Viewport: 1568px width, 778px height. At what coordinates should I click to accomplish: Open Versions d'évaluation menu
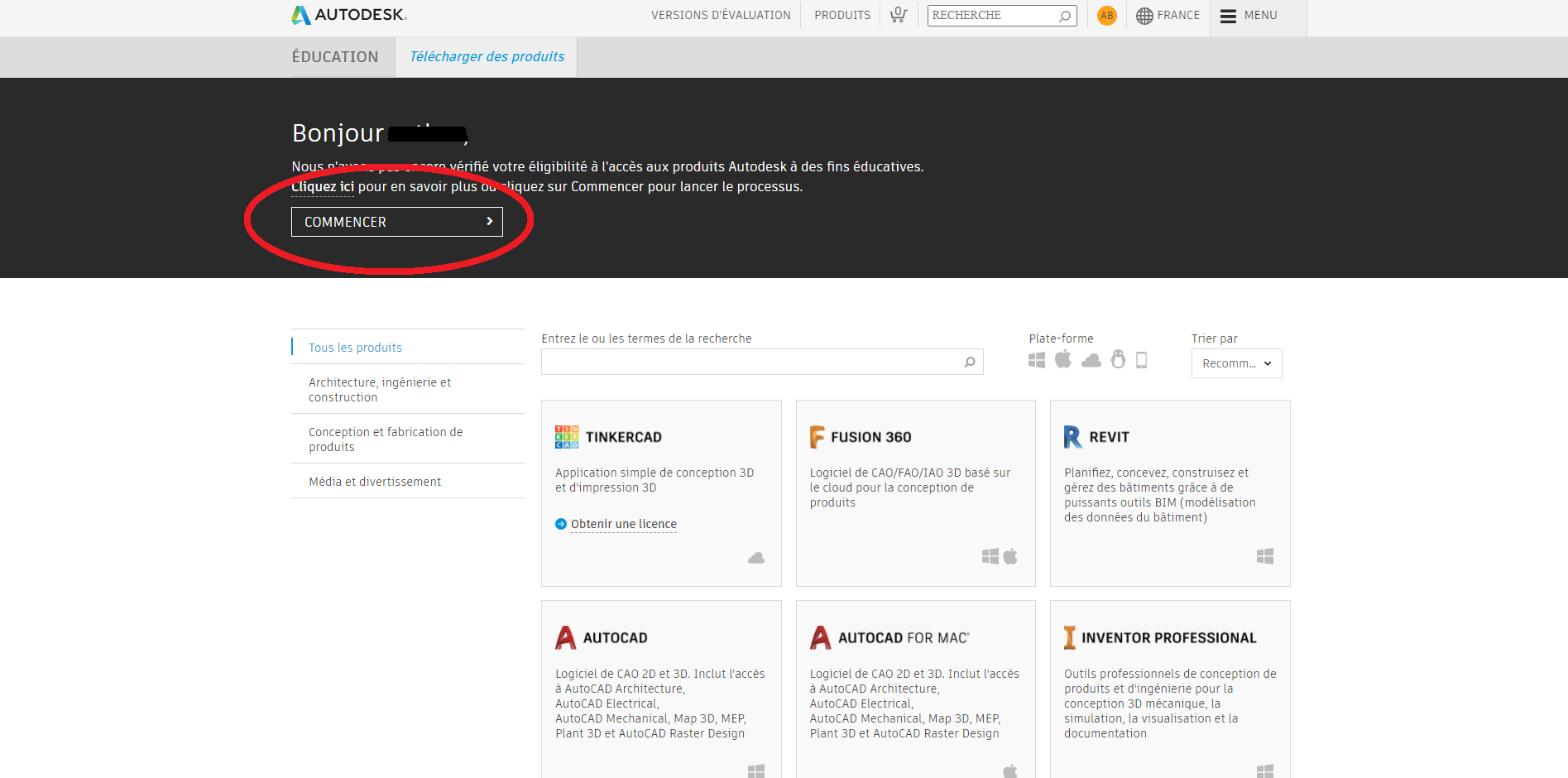point(721,16)
